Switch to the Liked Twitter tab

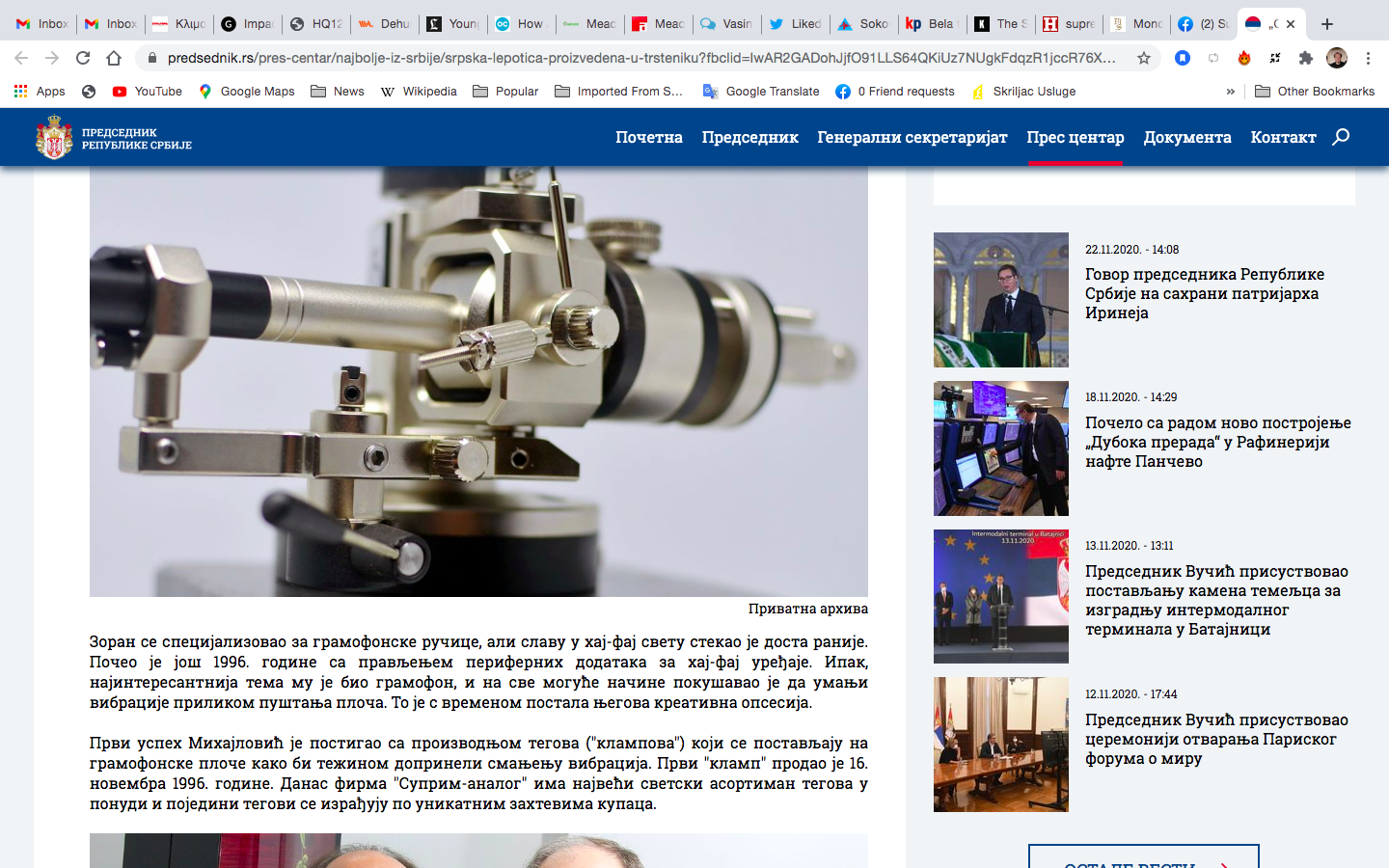[796, 24]
